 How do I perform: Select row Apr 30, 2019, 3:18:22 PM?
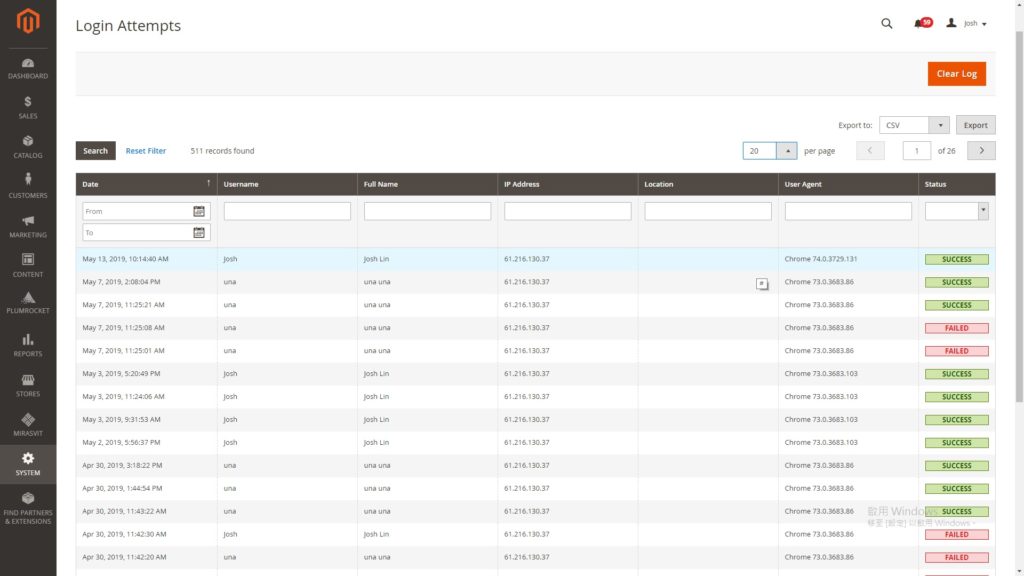pos(536,465)
